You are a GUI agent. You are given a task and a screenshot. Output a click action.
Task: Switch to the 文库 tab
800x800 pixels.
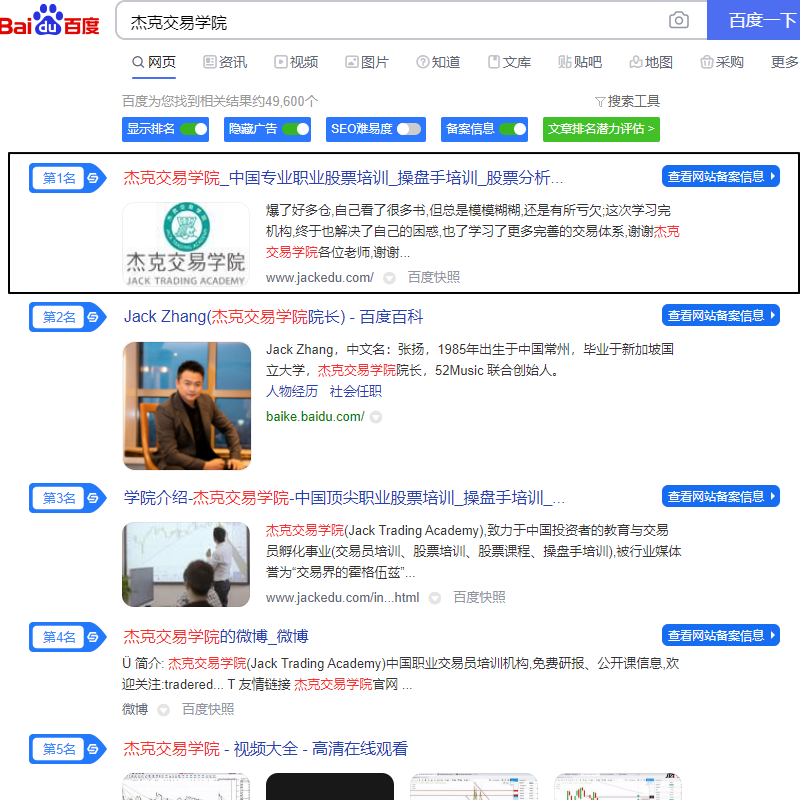pos(509,62)
